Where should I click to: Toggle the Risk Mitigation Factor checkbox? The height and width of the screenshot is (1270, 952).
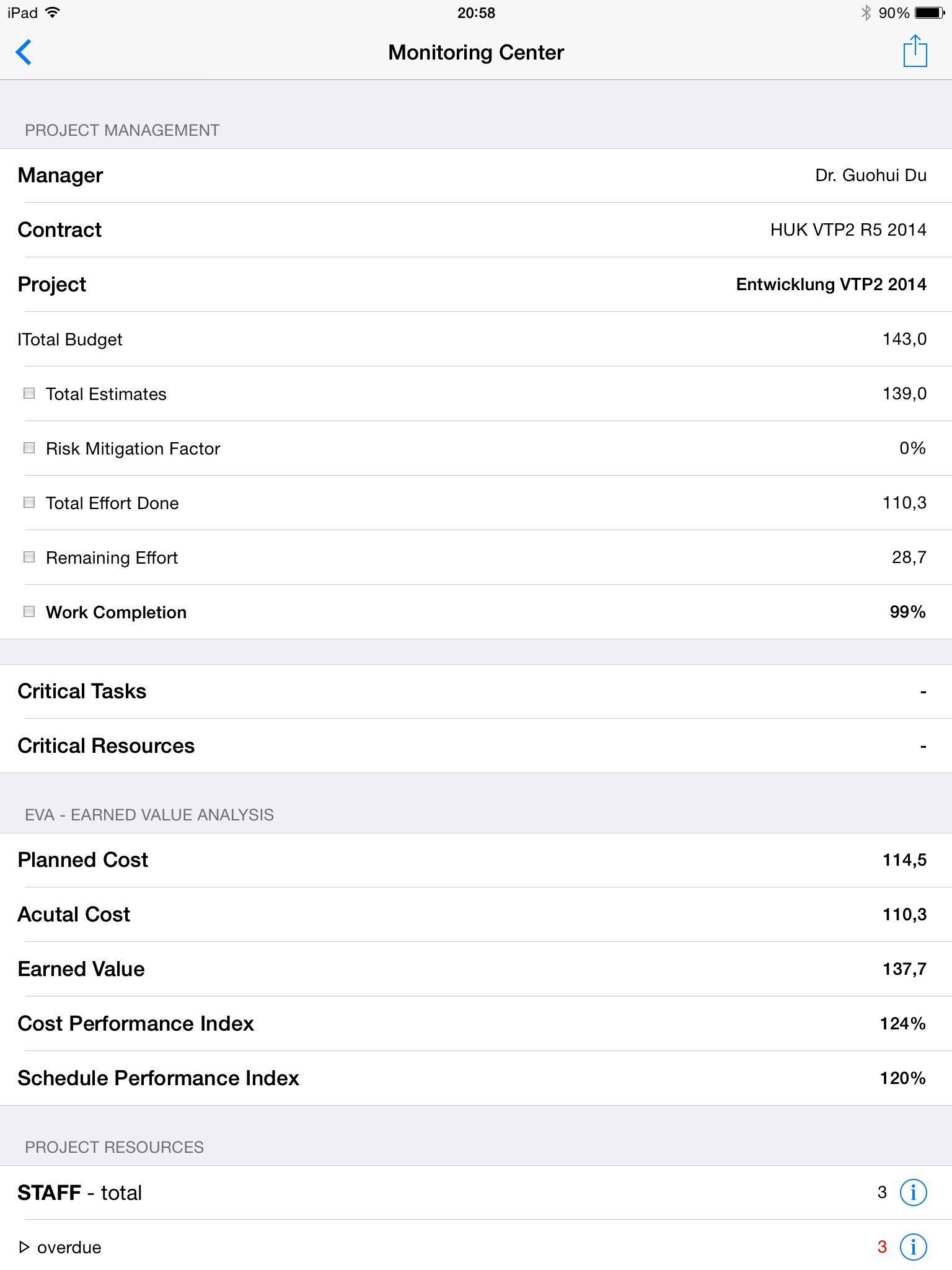click(29, 448)
